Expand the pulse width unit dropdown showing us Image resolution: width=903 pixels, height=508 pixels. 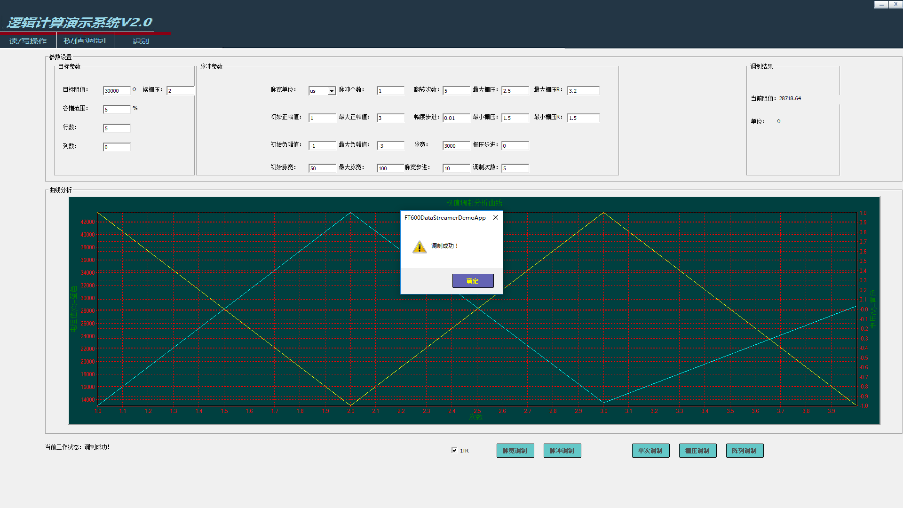point(331,91)
